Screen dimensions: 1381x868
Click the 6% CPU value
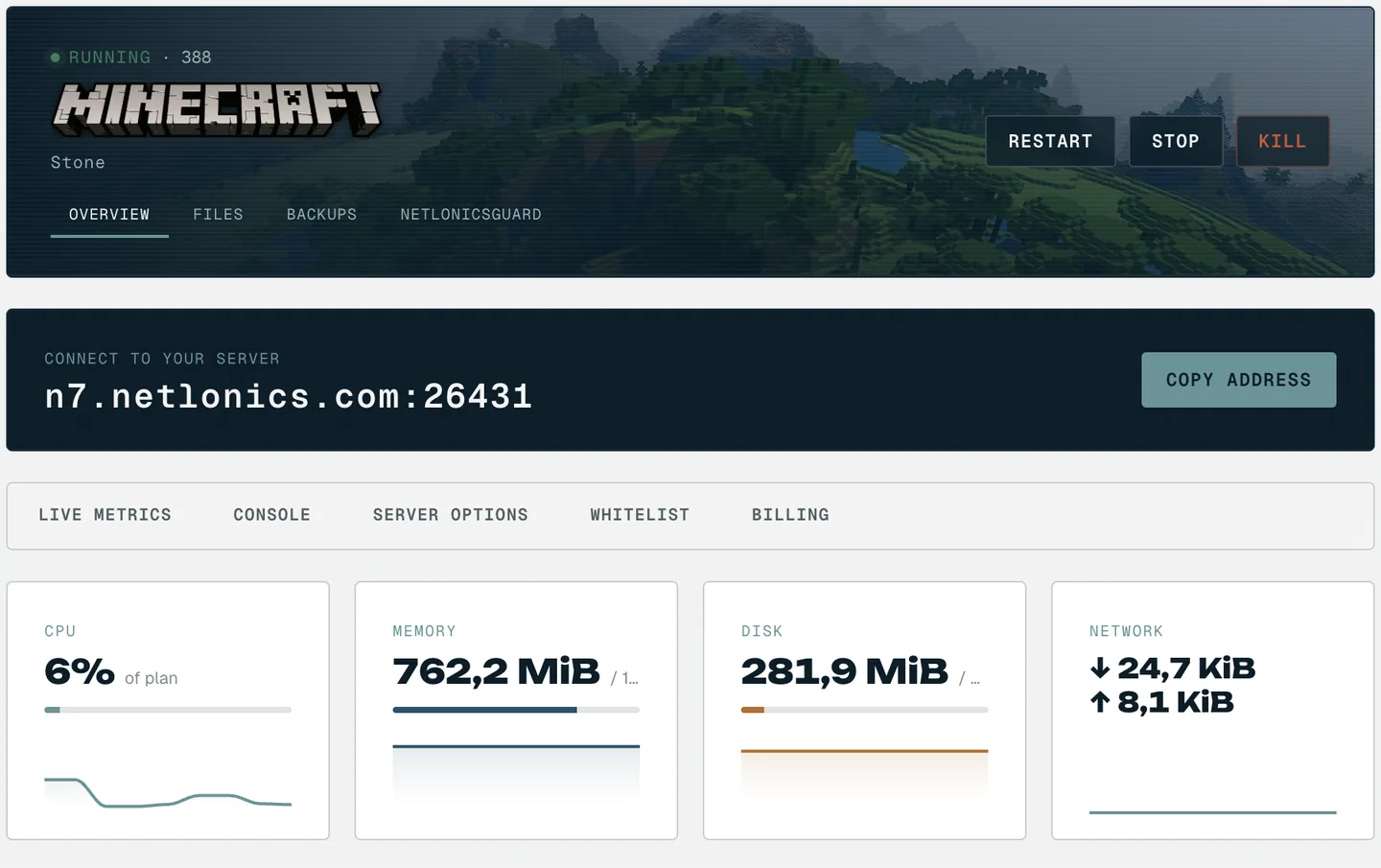tap(80, 671)
